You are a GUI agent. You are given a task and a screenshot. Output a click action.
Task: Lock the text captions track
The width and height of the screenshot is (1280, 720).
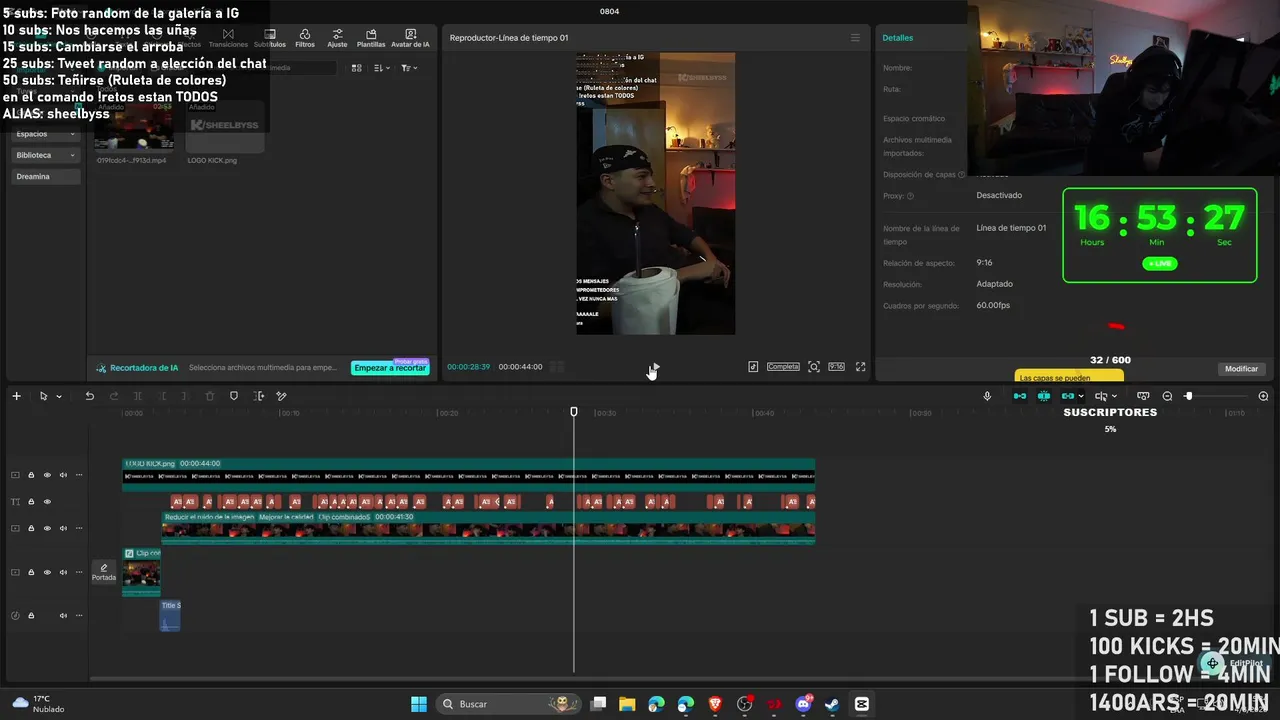pyautogui.click(x=31, y=501)
